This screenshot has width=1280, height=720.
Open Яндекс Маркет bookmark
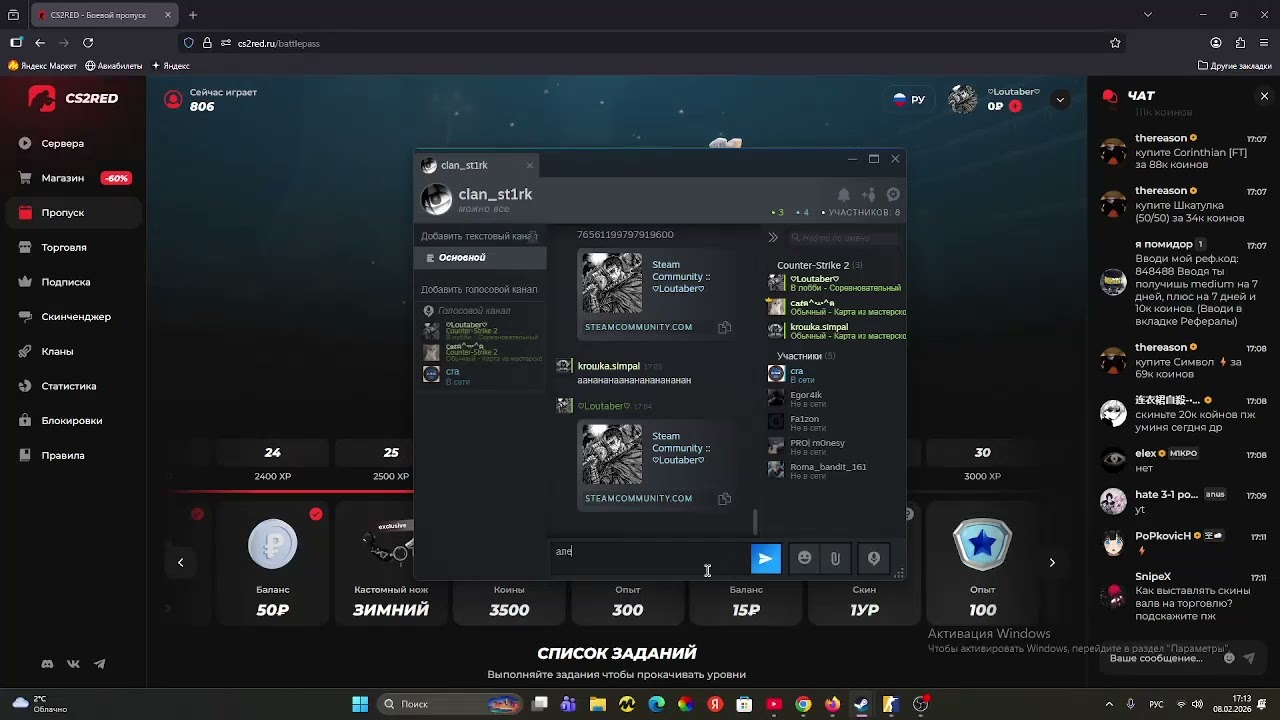42,66
